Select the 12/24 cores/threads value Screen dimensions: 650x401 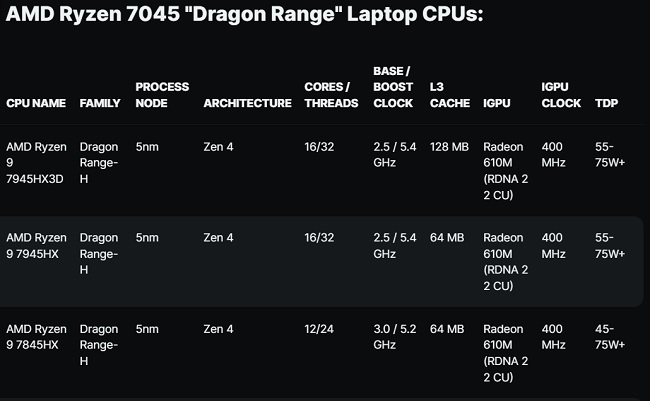coord(320,328)
